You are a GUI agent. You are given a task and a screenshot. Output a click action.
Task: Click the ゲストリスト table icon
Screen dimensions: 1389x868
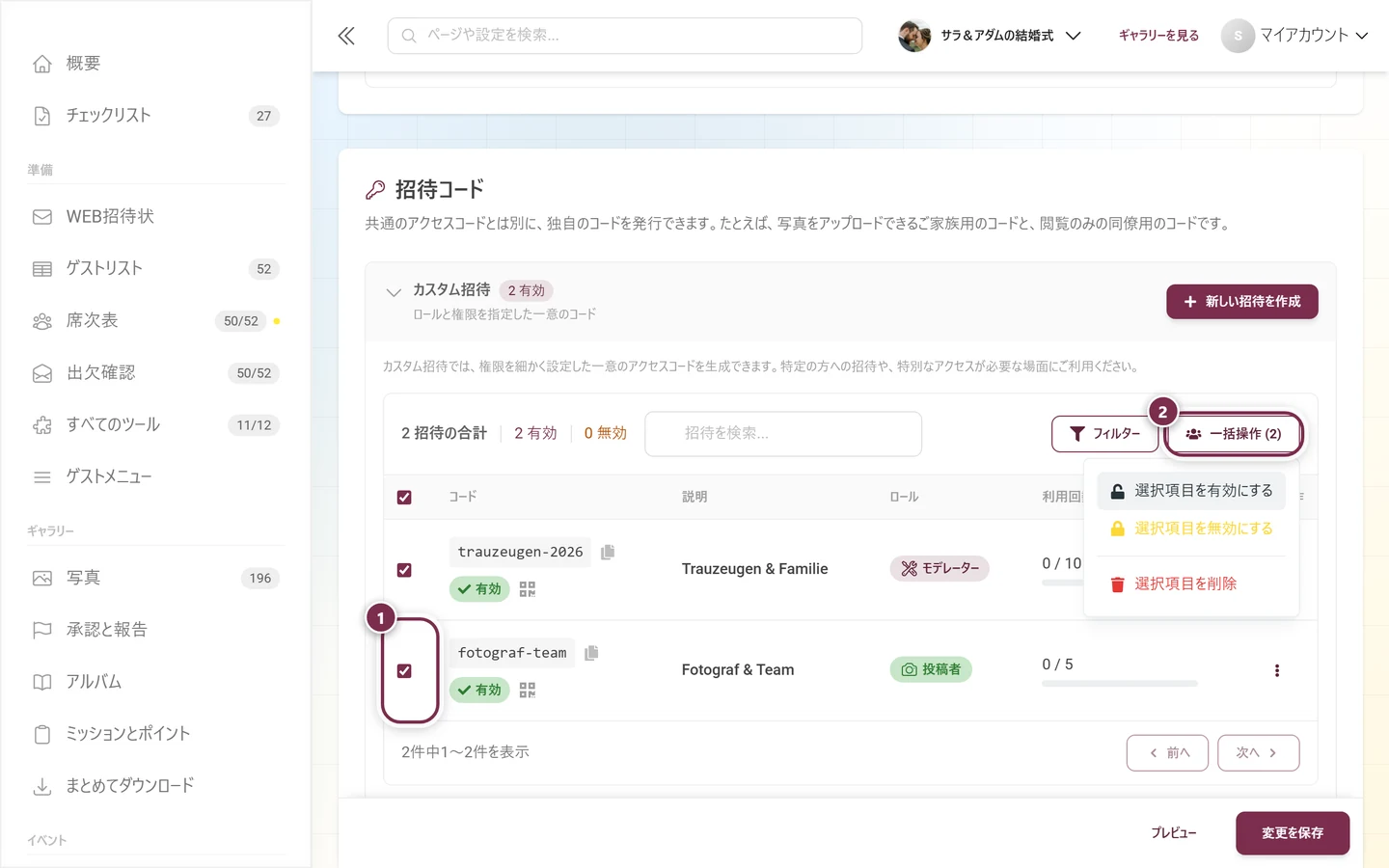tap(42, 269)
